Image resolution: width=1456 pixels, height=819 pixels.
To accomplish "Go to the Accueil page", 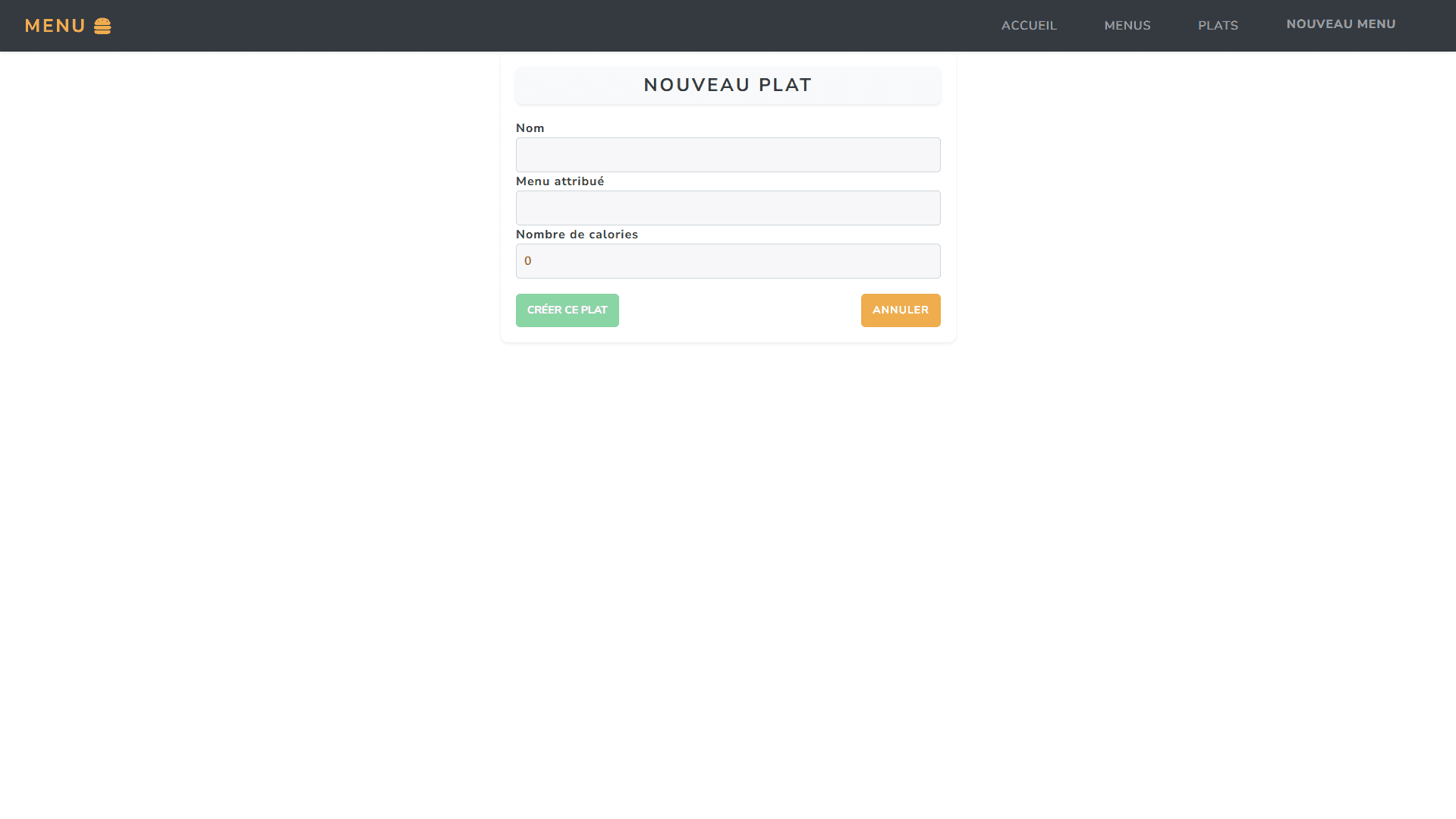I will [x=1028, y=26].
